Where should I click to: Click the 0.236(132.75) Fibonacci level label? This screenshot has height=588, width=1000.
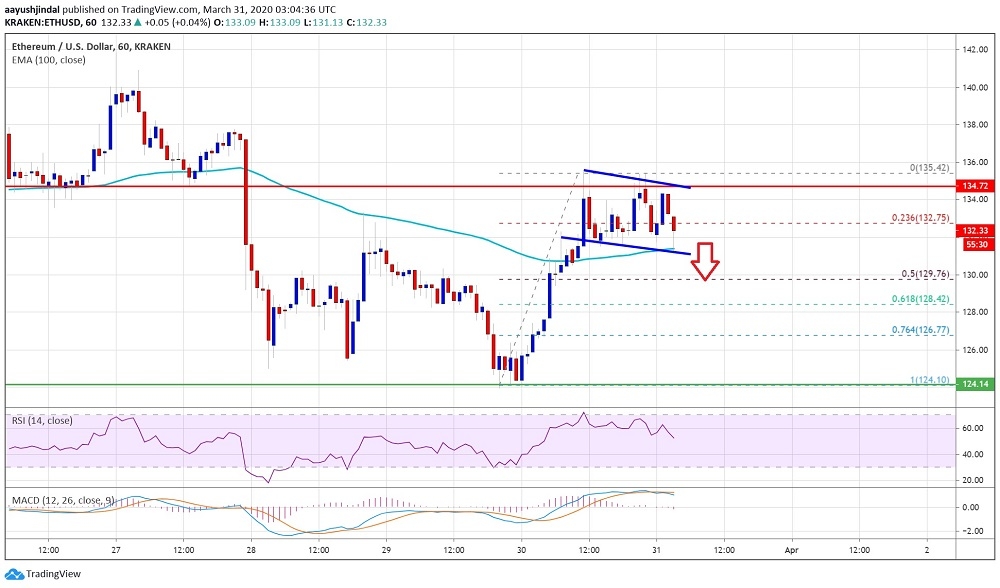coord(920,217)
